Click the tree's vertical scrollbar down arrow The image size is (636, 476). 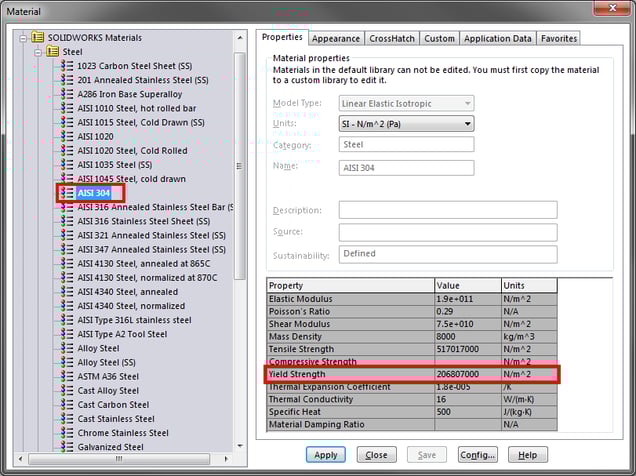pos(240,446)
